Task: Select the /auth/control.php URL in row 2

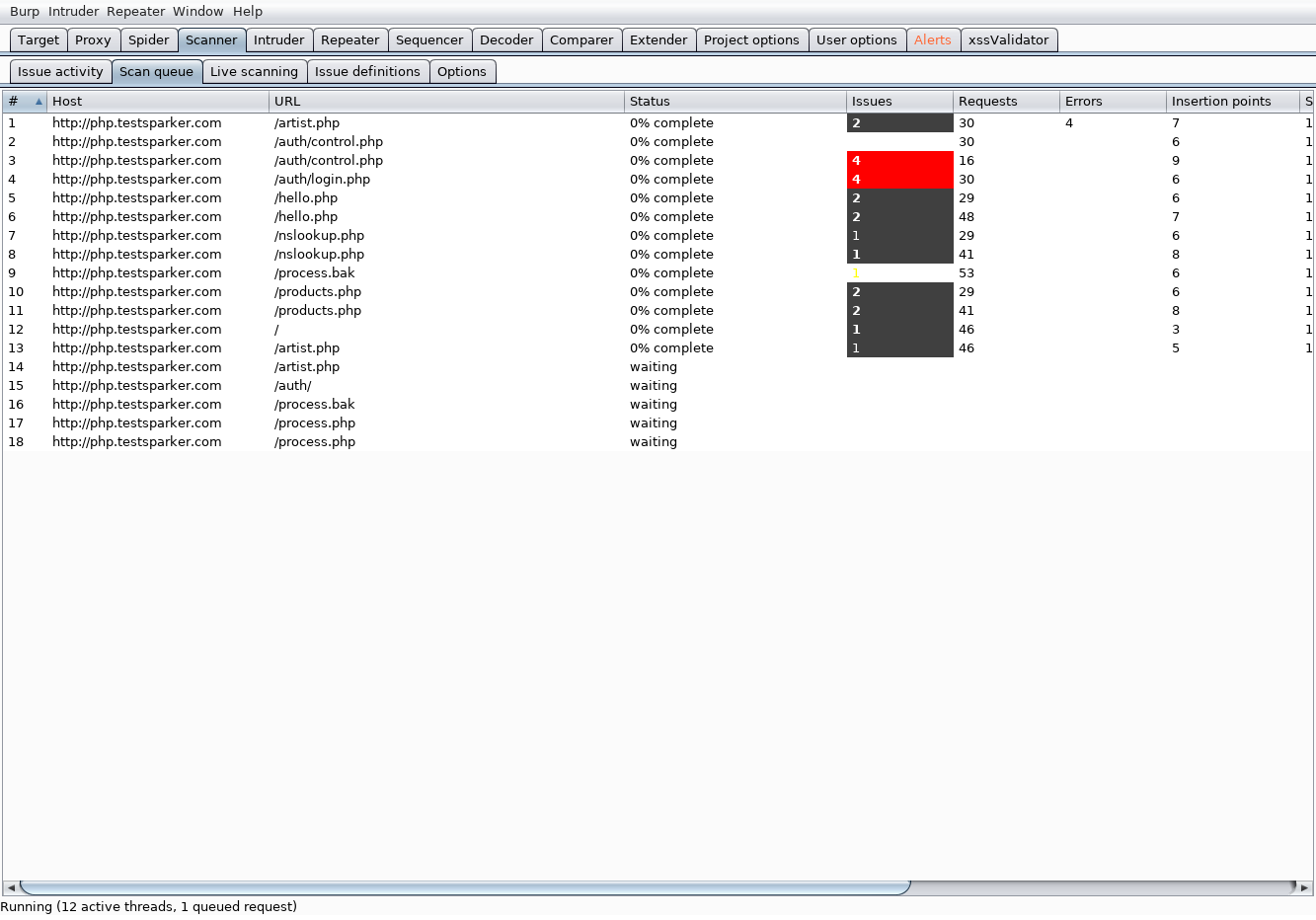Action: pyautogui.click(x=329, y=142)
